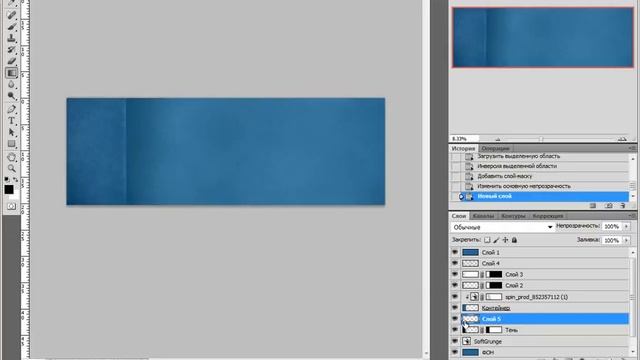The image size is (640, 360).
Task: Open History panel options menu
Action: click(x=633, y=148)
